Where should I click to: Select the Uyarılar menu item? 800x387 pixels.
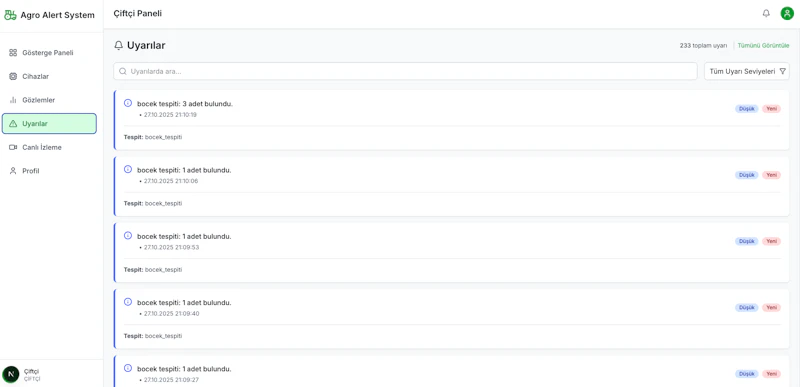[49, 123]
